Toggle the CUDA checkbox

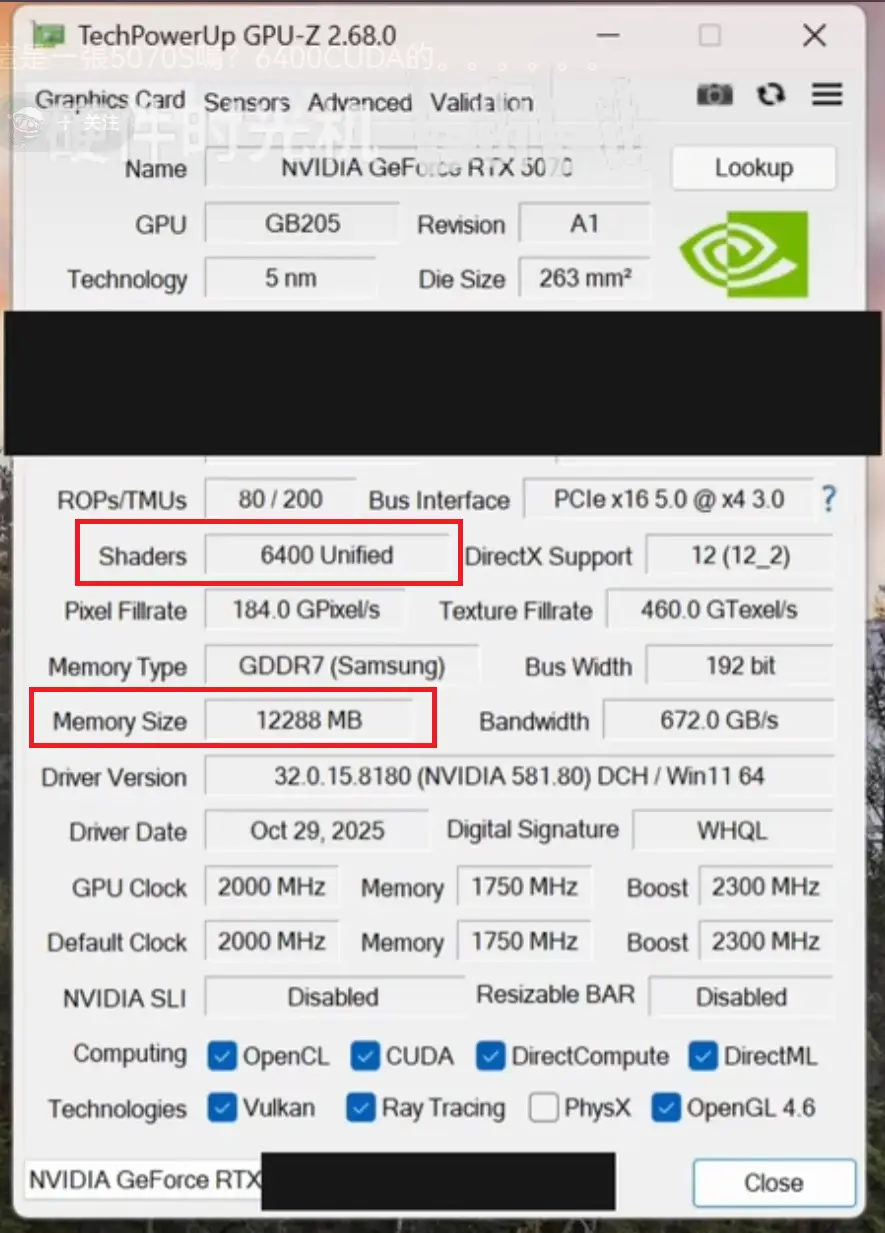click(365, 1056)
